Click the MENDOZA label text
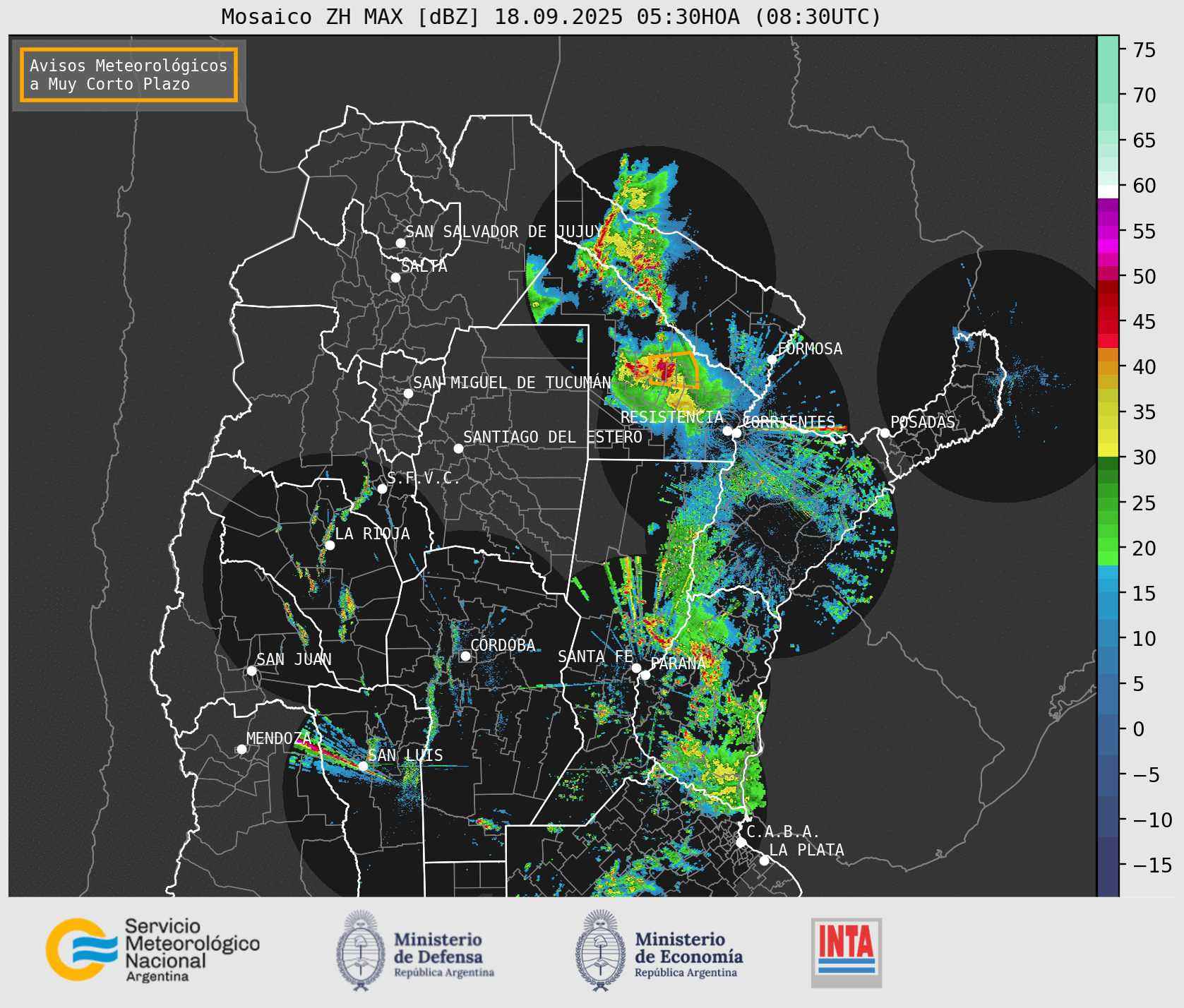Image resolution: width=1184 pixels, height=1008 pixels. (279, 738)
